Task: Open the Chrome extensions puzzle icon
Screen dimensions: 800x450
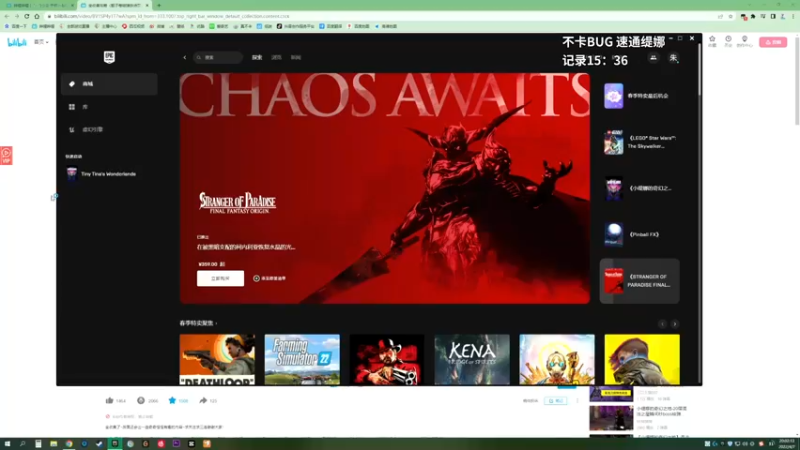Action: point(753,16)
